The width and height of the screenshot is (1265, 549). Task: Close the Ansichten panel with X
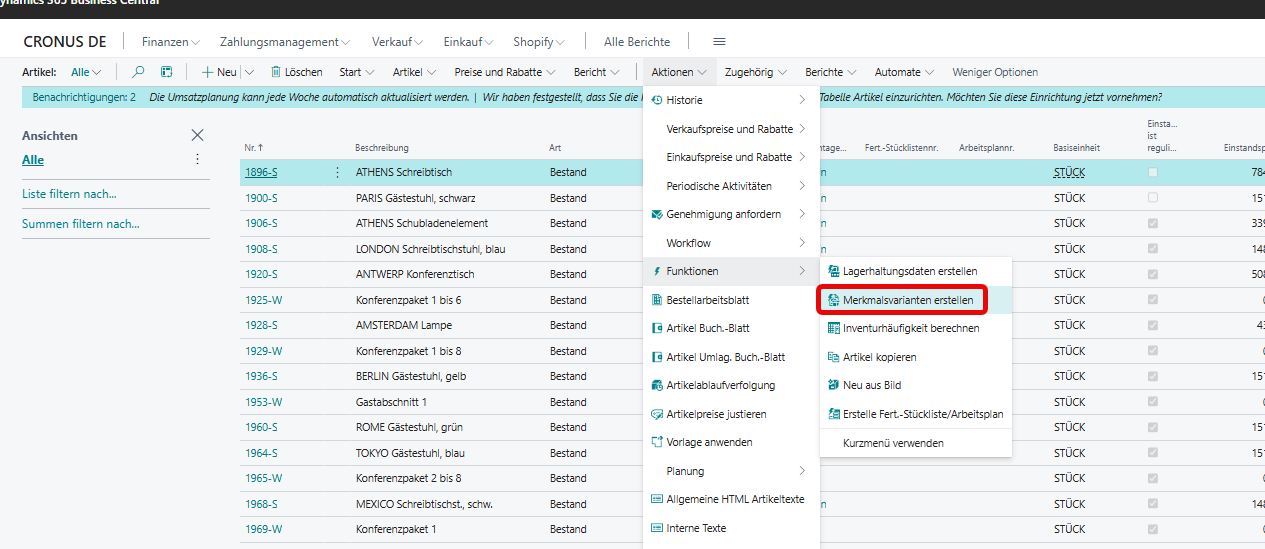tap(197, 135)
